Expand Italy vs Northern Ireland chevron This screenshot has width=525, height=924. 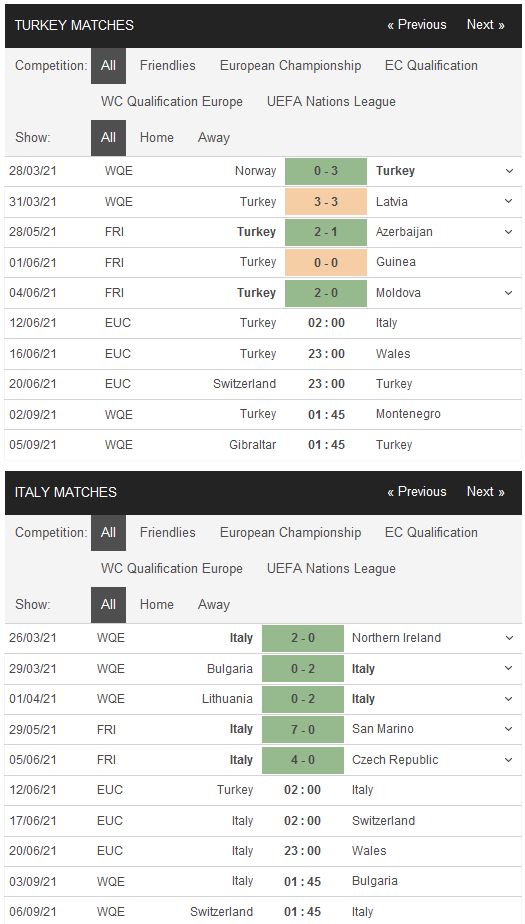[x=509, y=638]
